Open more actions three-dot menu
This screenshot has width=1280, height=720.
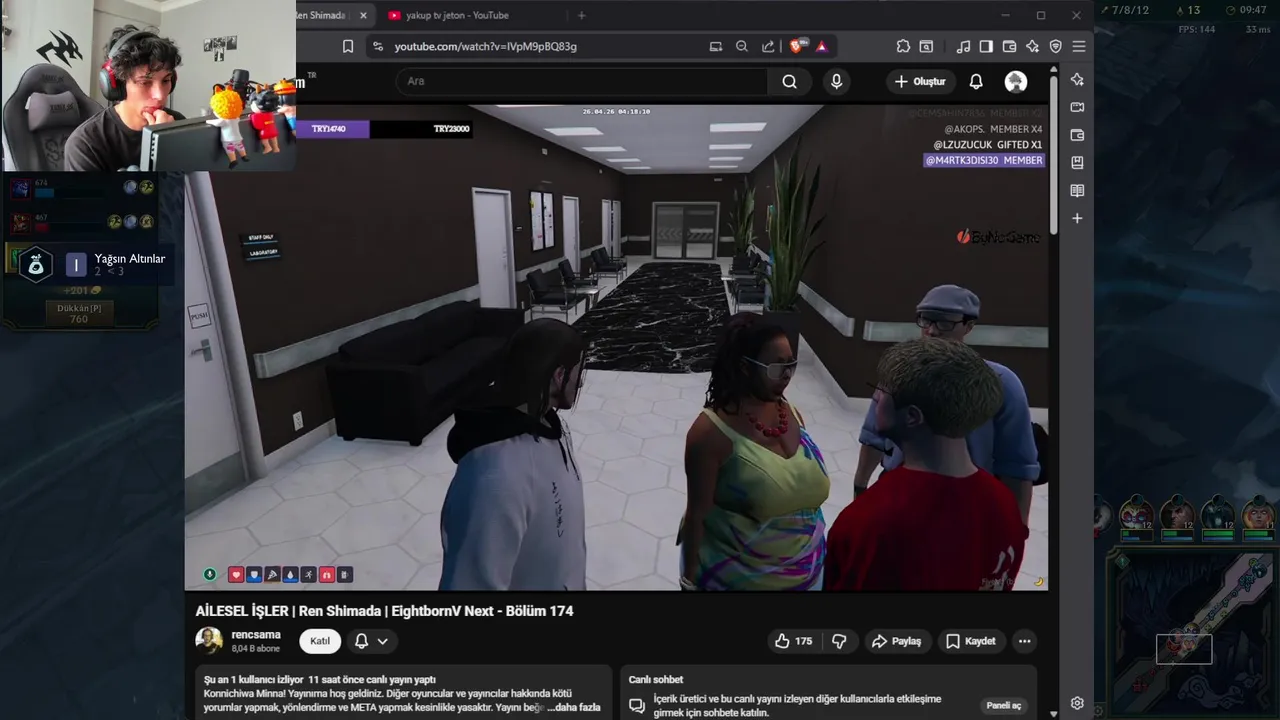(x=1024, y=641)
